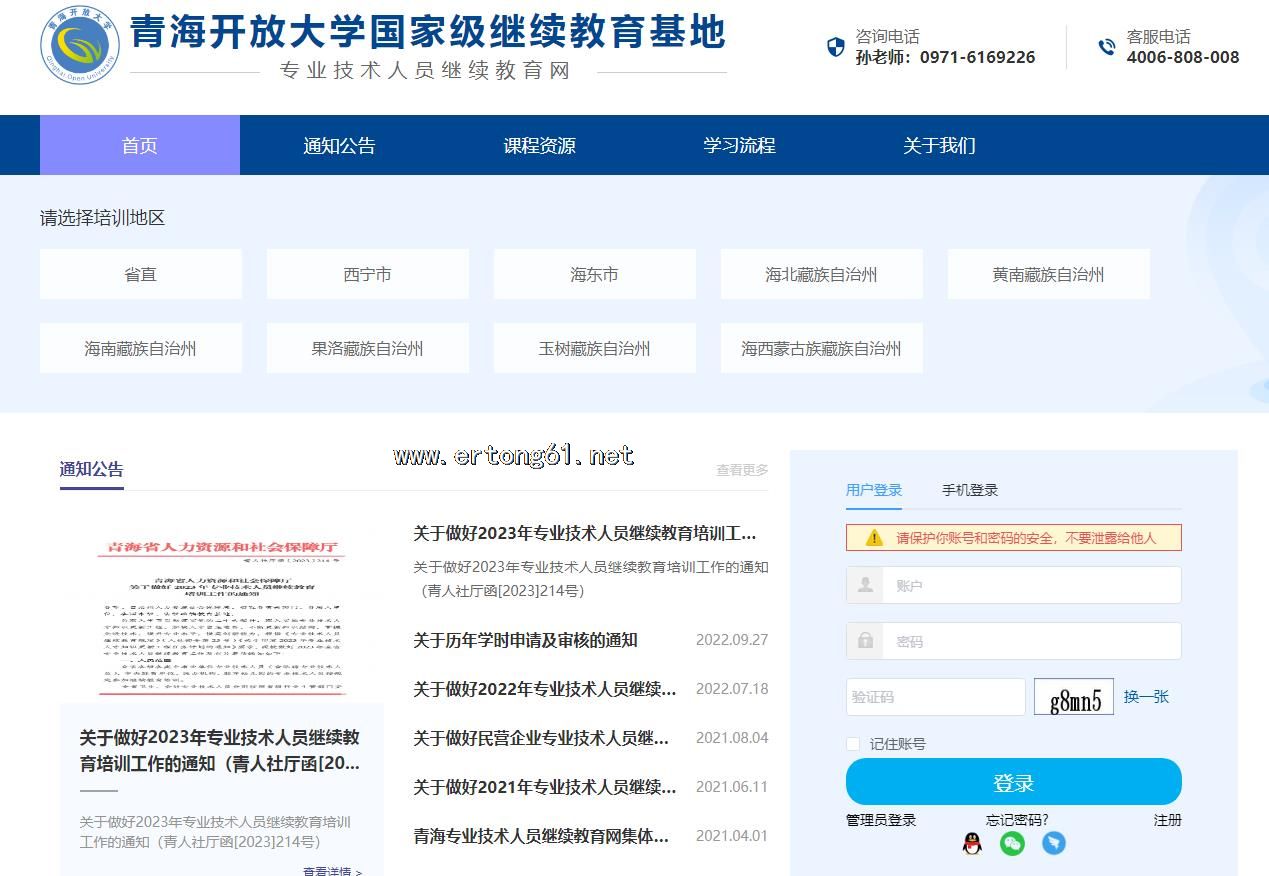The height and width of the screenshot is (876, 1269).
Task: Click the yellow warning triangle icon
Action: click(x=874, y=538)
